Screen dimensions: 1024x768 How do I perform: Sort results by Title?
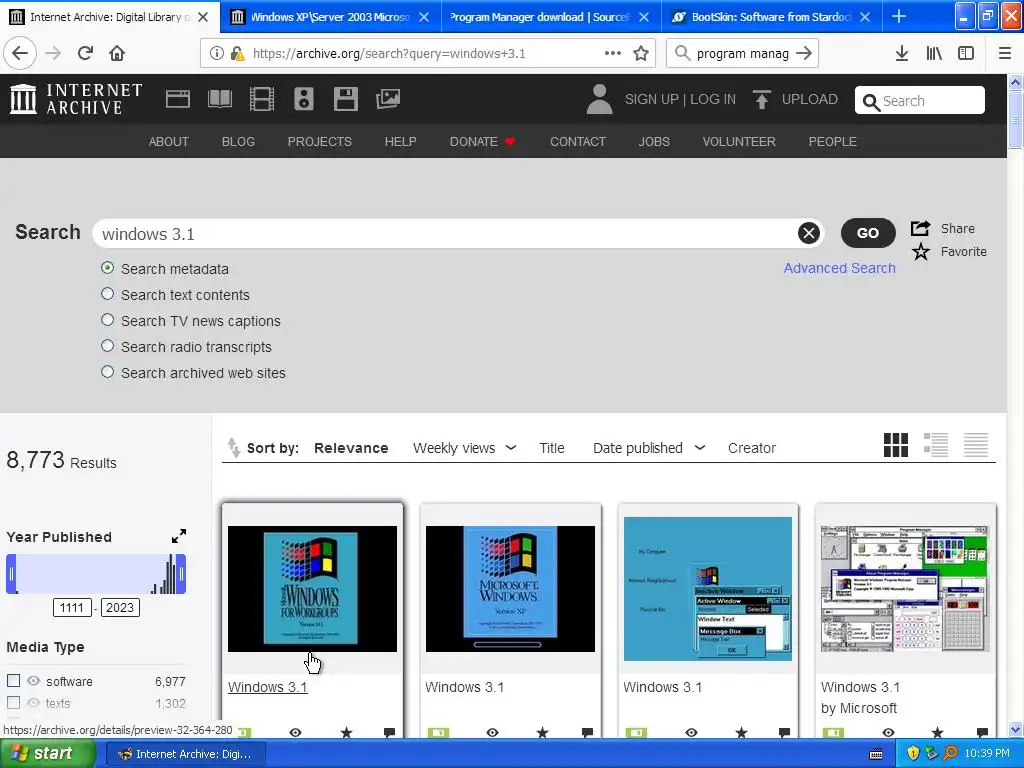pos(552,448)
